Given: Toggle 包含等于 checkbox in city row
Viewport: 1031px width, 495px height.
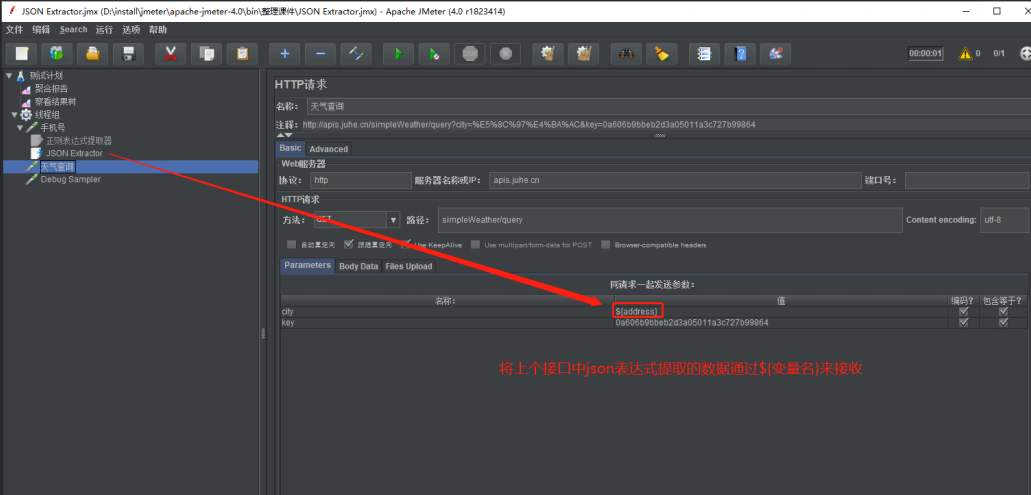Looking at the screenshot, I should tap(1003, 312).
